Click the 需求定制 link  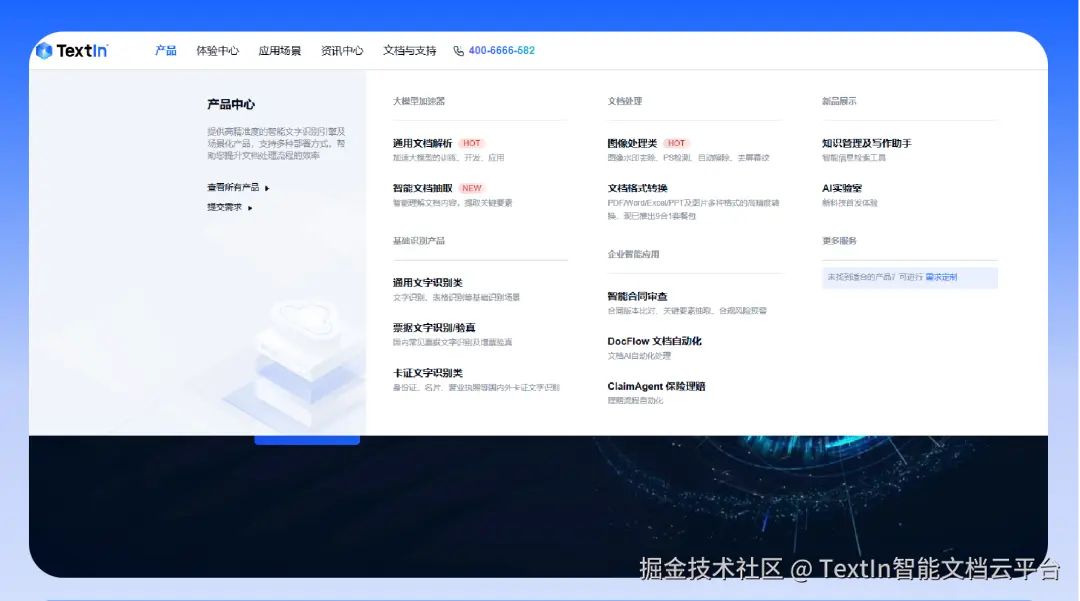[x=941, y=277]
